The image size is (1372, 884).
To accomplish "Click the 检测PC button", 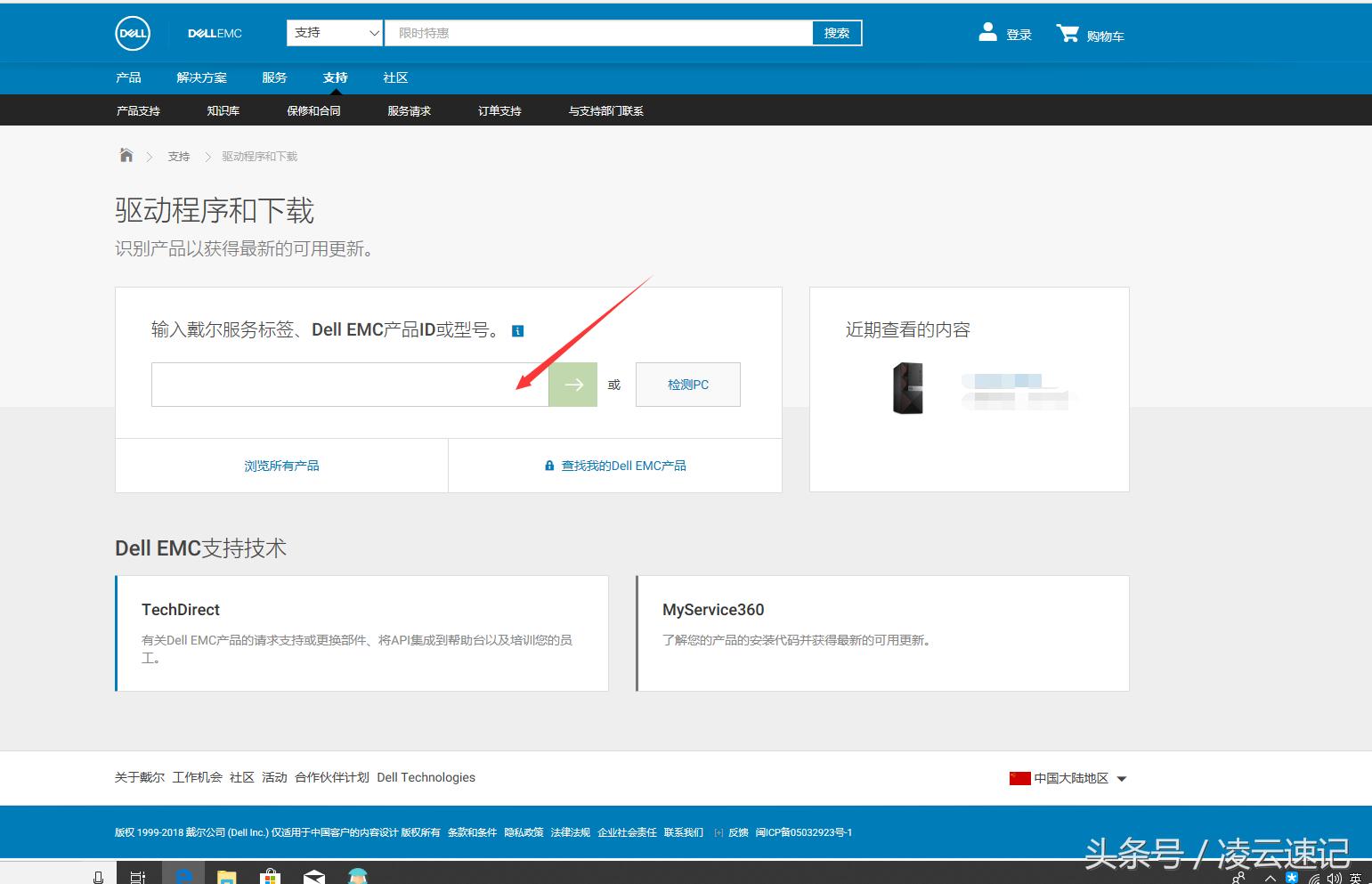I will [687, 384].
